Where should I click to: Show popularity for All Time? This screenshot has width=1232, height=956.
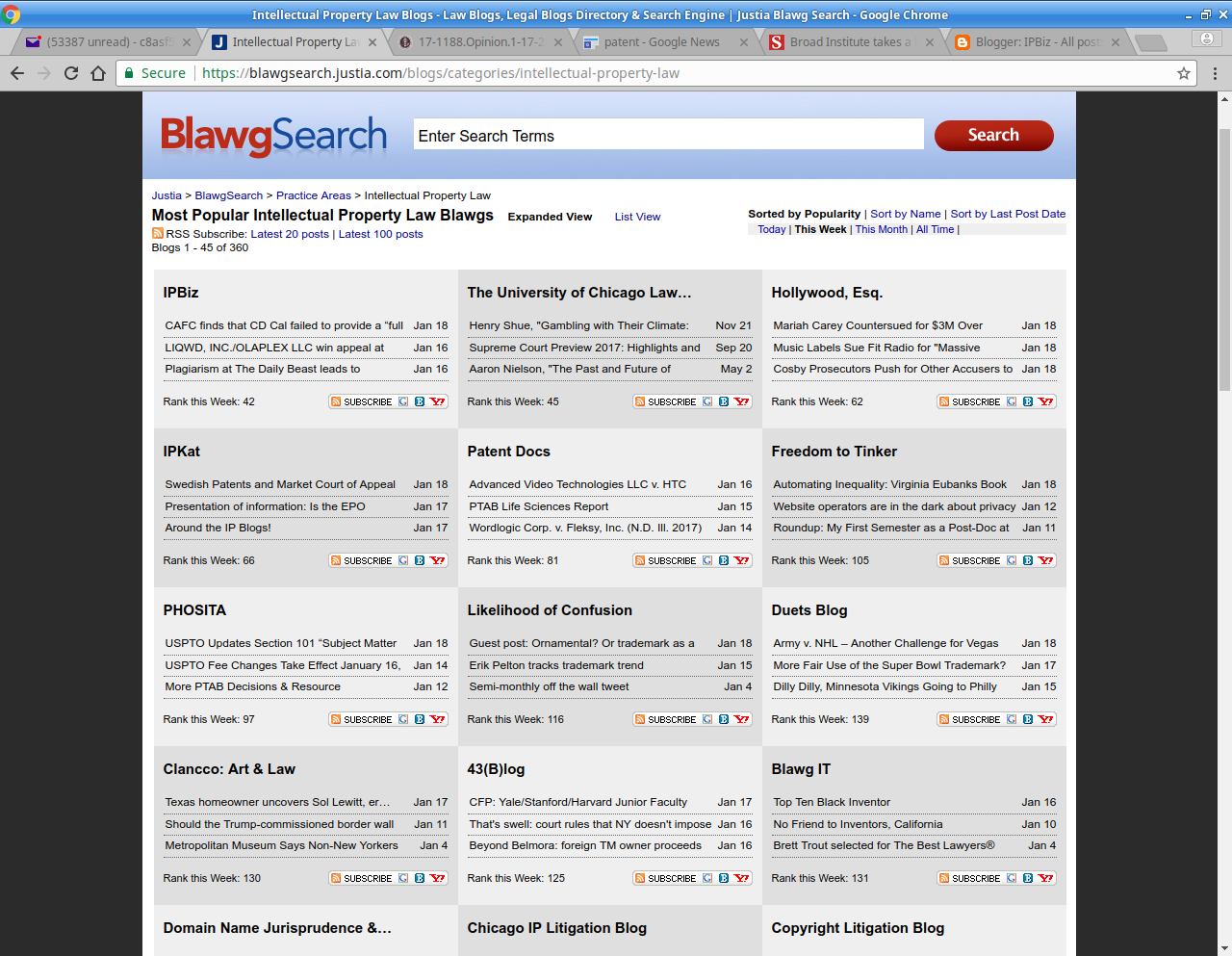(936, 229)
